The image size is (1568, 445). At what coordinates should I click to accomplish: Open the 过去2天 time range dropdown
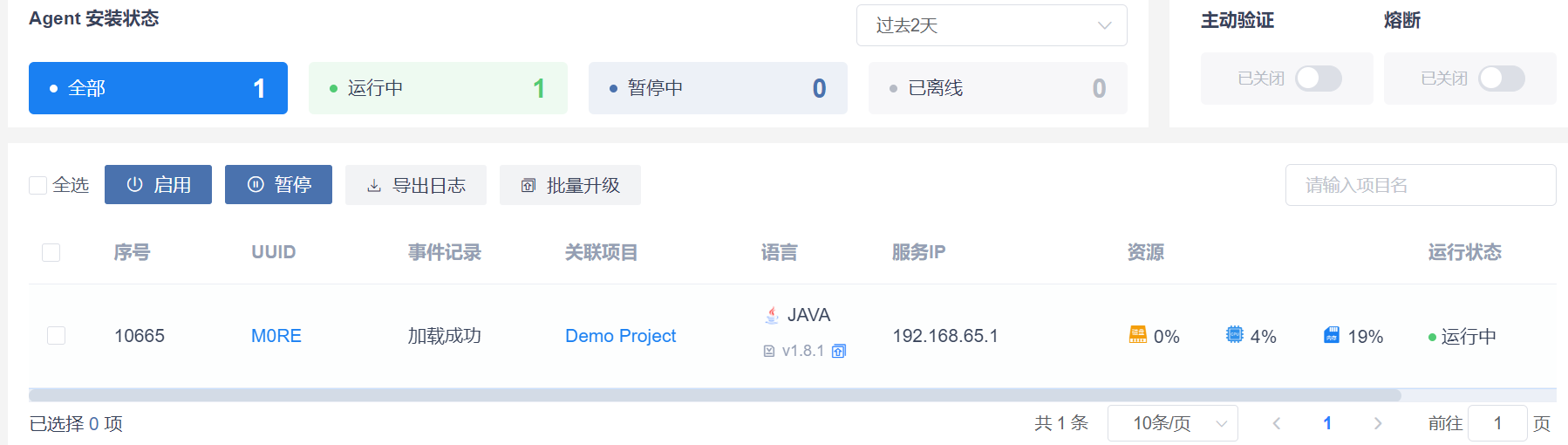coord(992,25)
